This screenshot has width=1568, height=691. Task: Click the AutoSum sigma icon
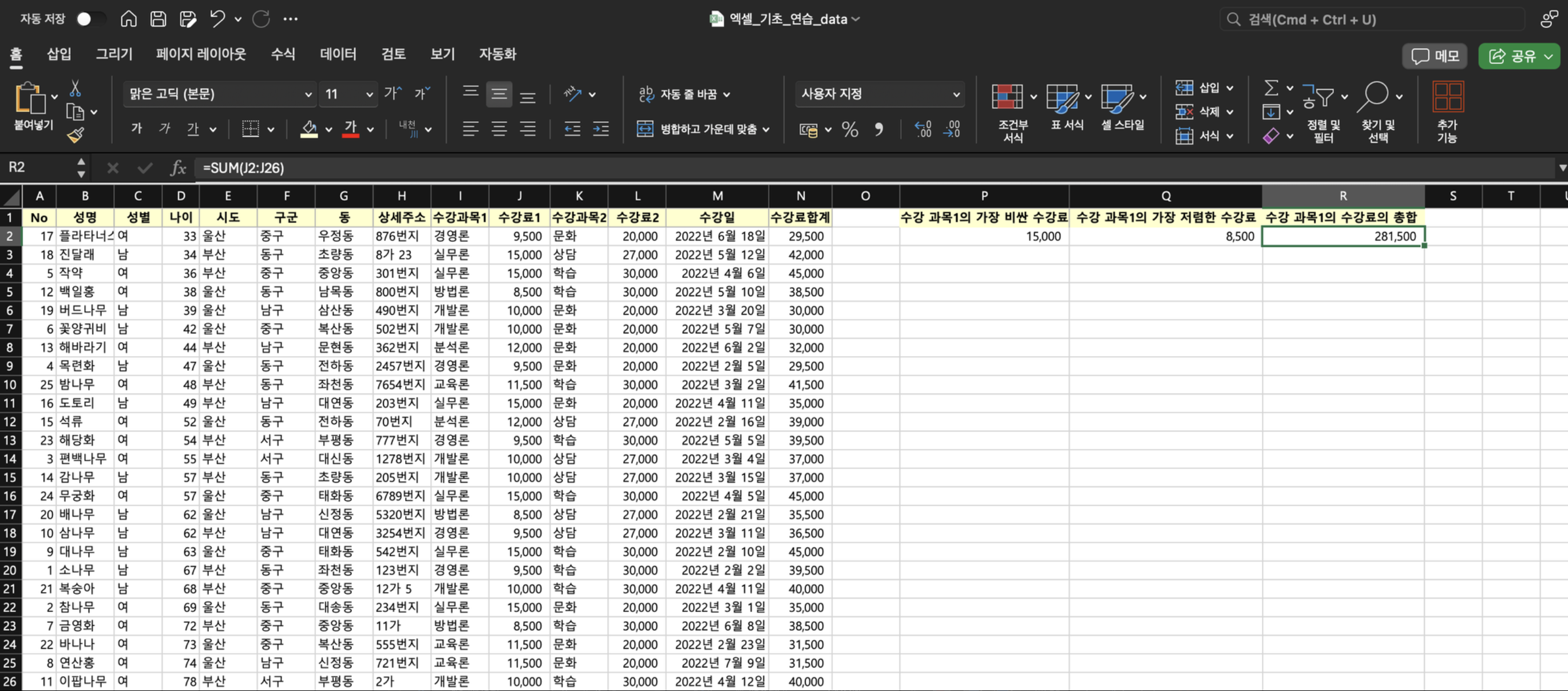click(x=1271, y=88)
